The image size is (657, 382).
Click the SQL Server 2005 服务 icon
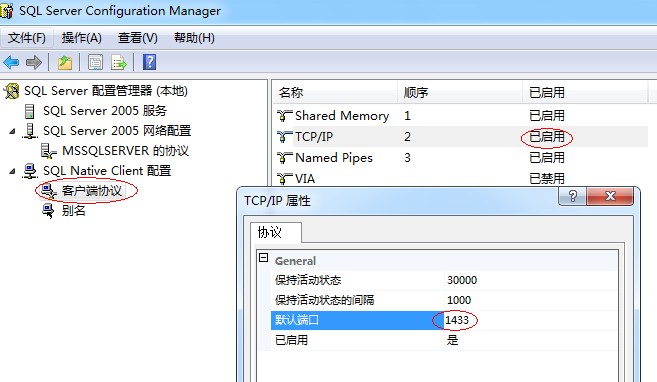(x=29, y=111)
